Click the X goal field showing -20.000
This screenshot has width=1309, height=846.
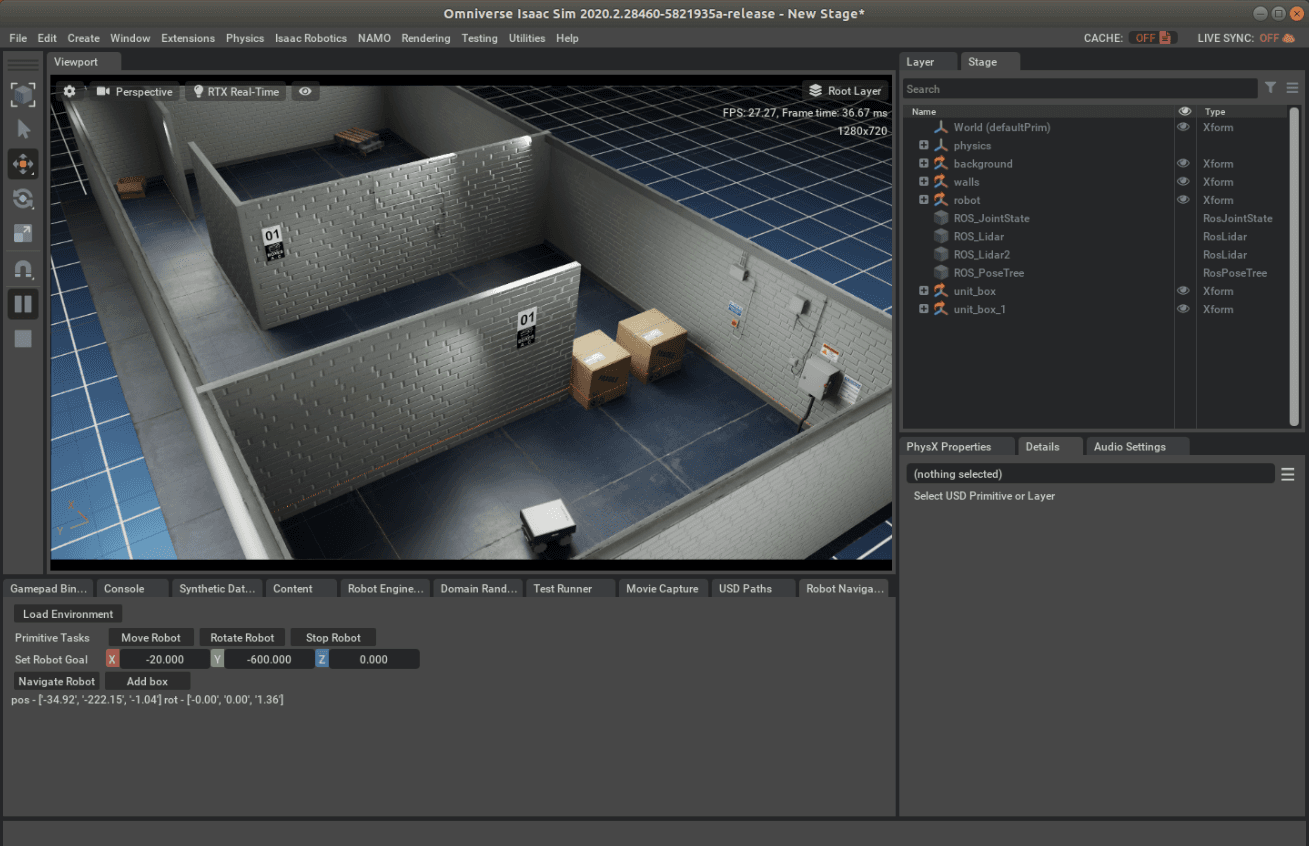tap(164, 660)
